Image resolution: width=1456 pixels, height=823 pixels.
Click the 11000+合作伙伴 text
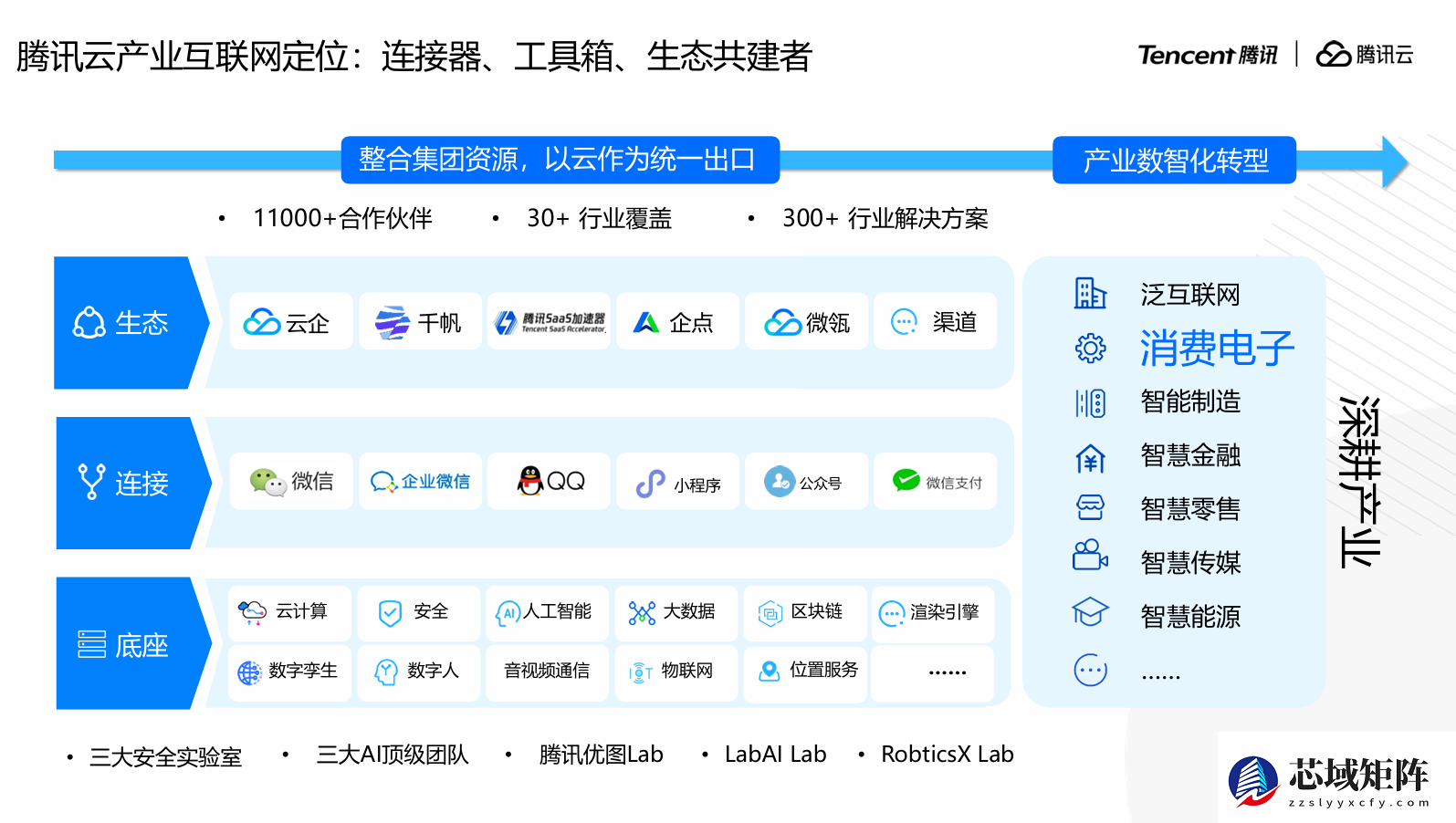coord(342,218)
